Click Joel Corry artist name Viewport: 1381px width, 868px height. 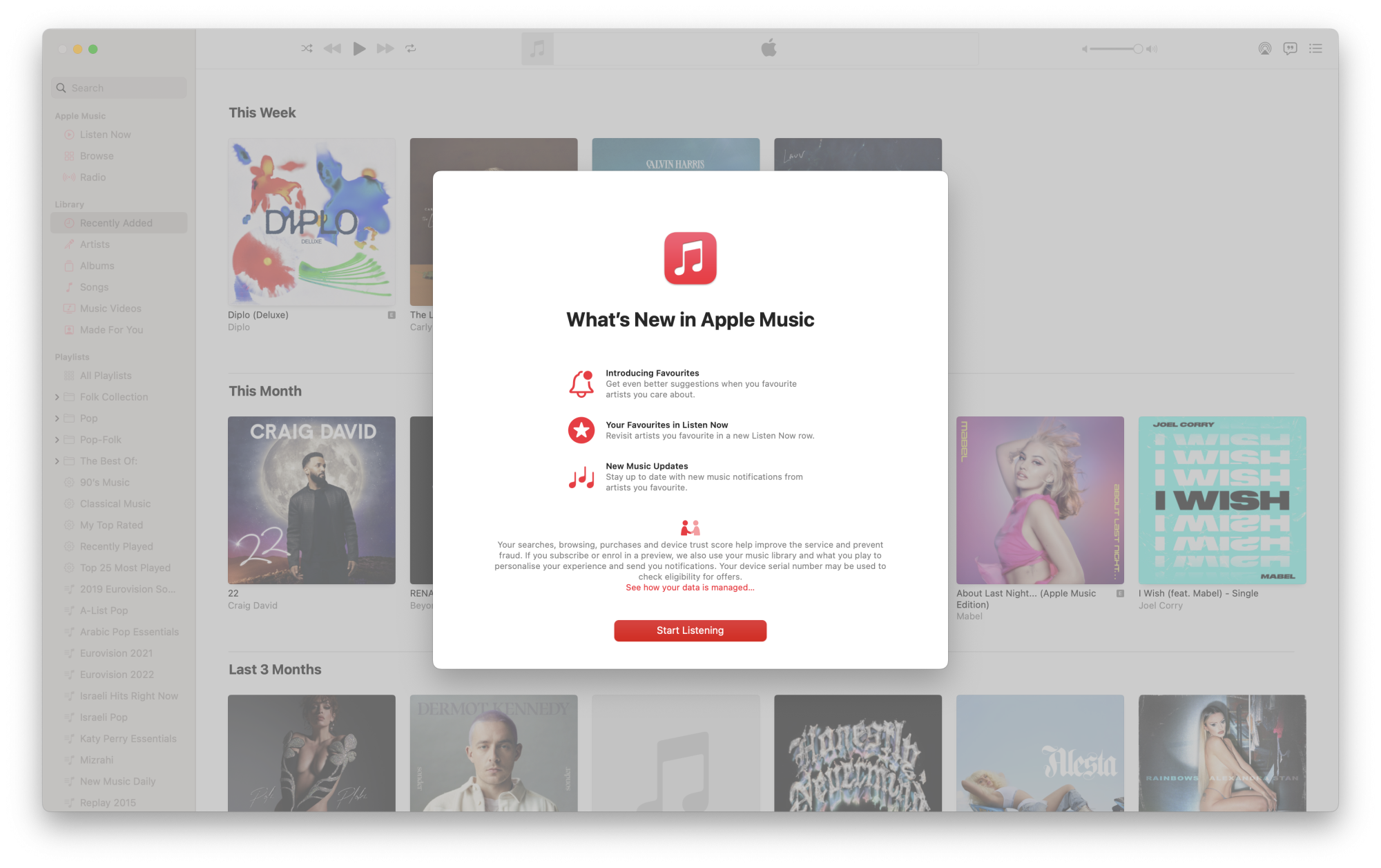(1161, 606)
